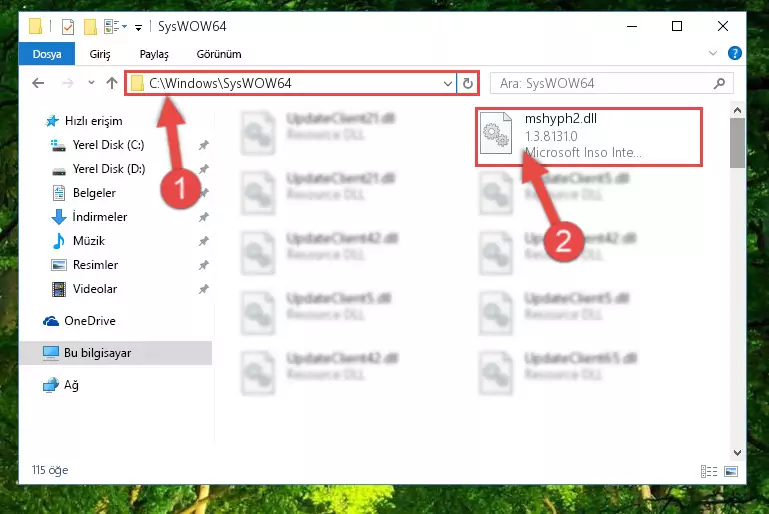769x514 pixels.
Task: Click the magnifier search icon
Action: pos(719,84)
